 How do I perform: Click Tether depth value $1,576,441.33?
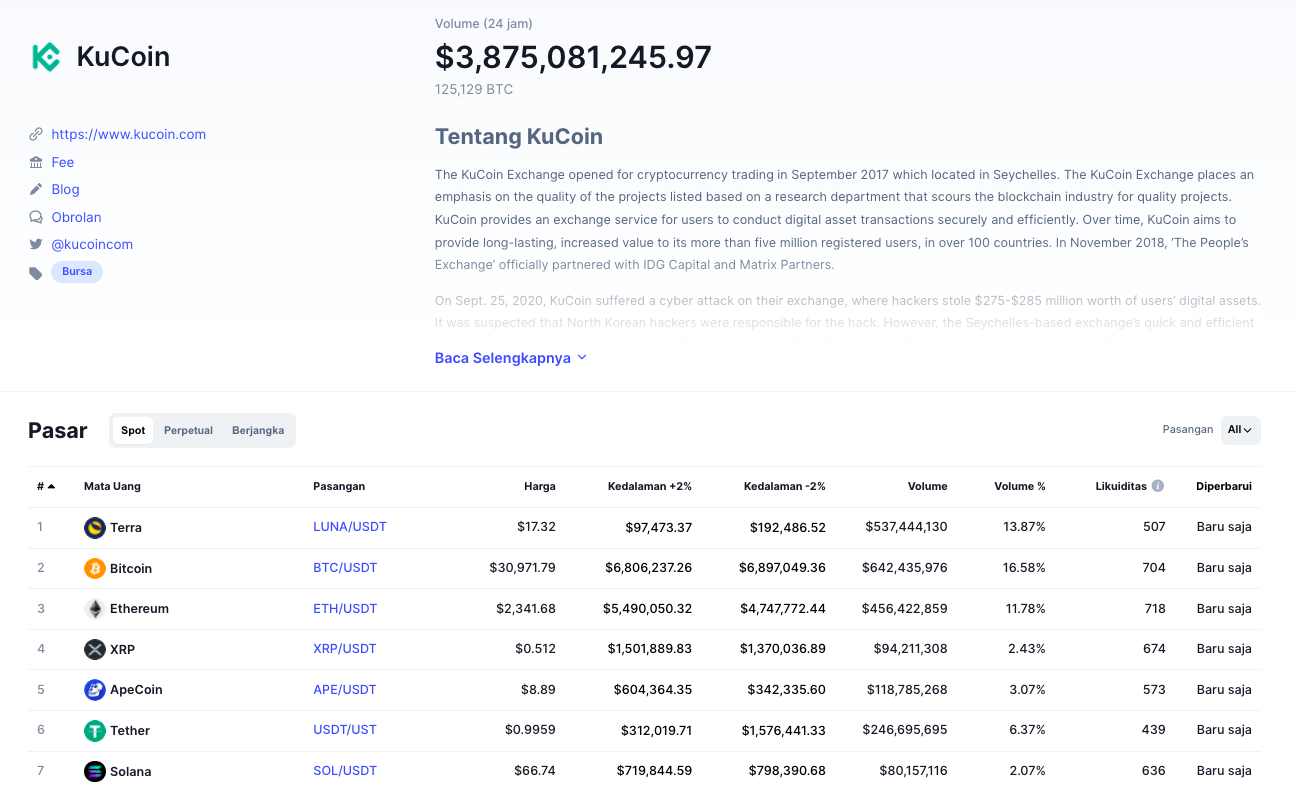point(783,730)
